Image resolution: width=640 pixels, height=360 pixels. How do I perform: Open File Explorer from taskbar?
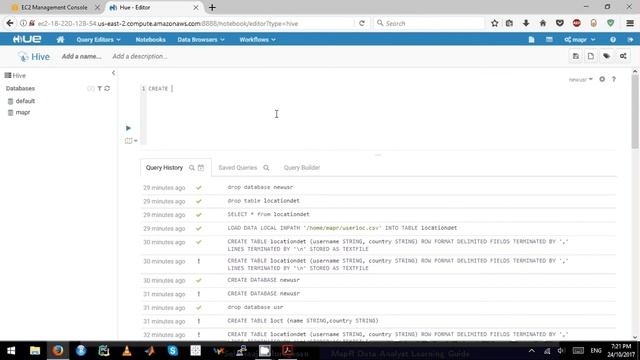[x=35, y=351]
